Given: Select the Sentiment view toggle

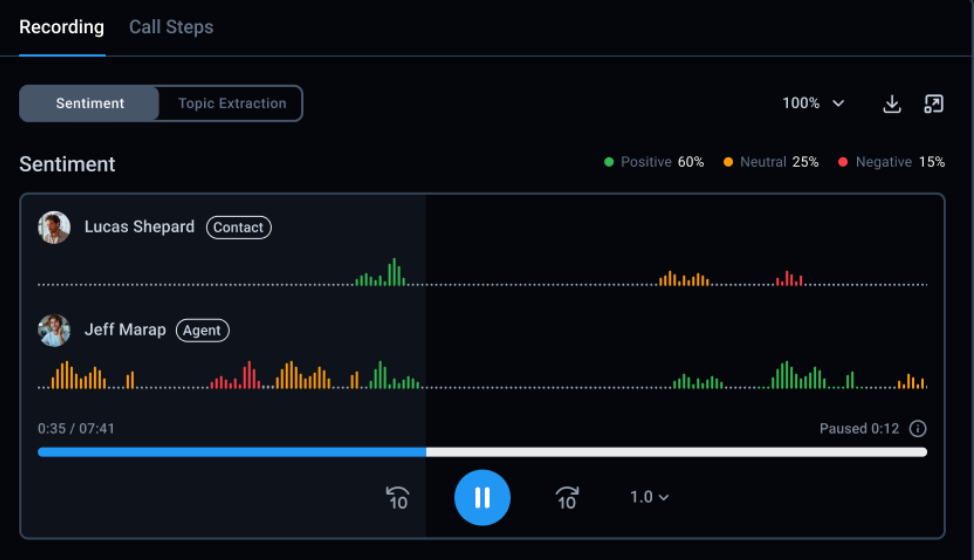Looking at the screenshot, I should [89, 103].
